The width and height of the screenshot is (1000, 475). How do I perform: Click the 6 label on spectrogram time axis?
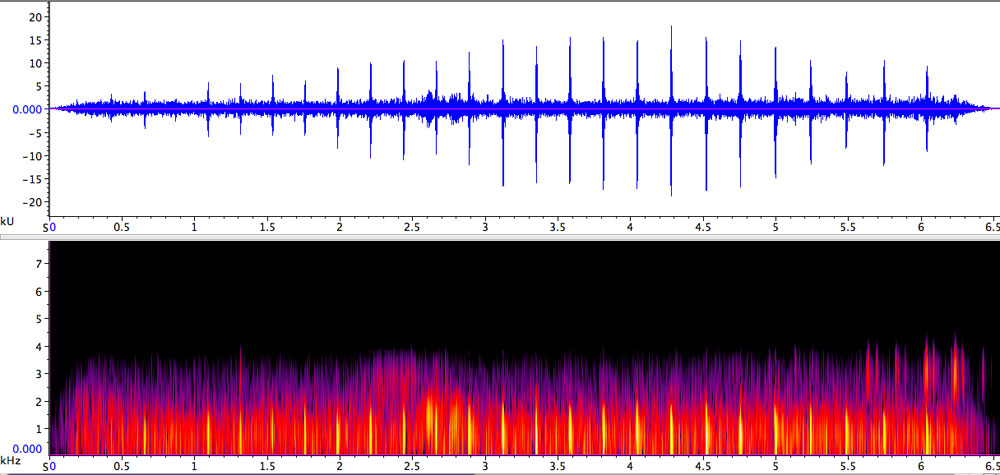click(921, 466)
